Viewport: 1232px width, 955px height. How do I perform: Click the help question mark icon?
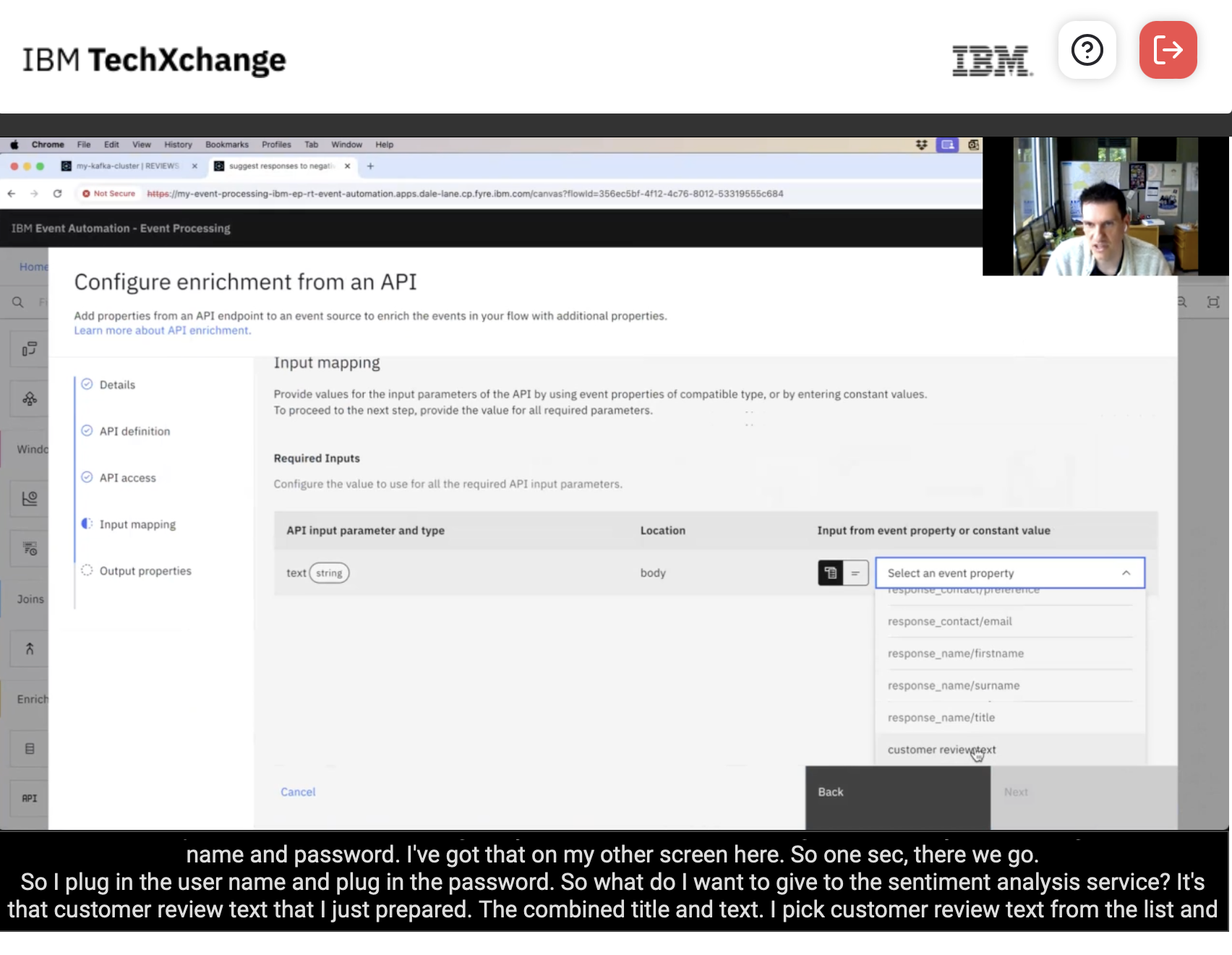click(x=1087, y=50)
